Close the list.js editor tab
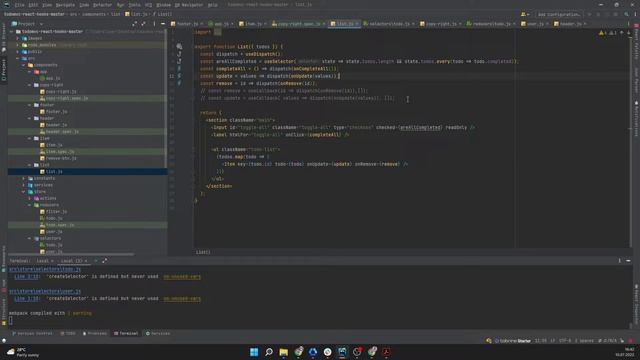 tap(357, 24)
